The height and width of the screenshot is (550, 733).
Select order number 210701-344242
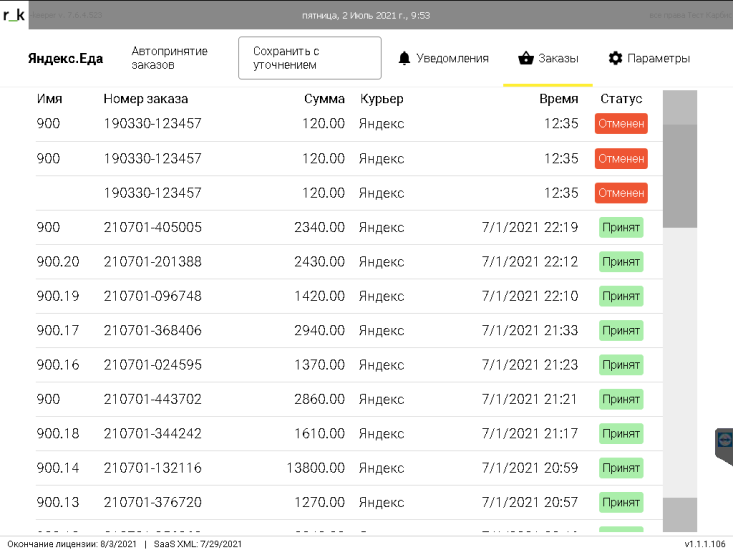(x=152, y=433)
